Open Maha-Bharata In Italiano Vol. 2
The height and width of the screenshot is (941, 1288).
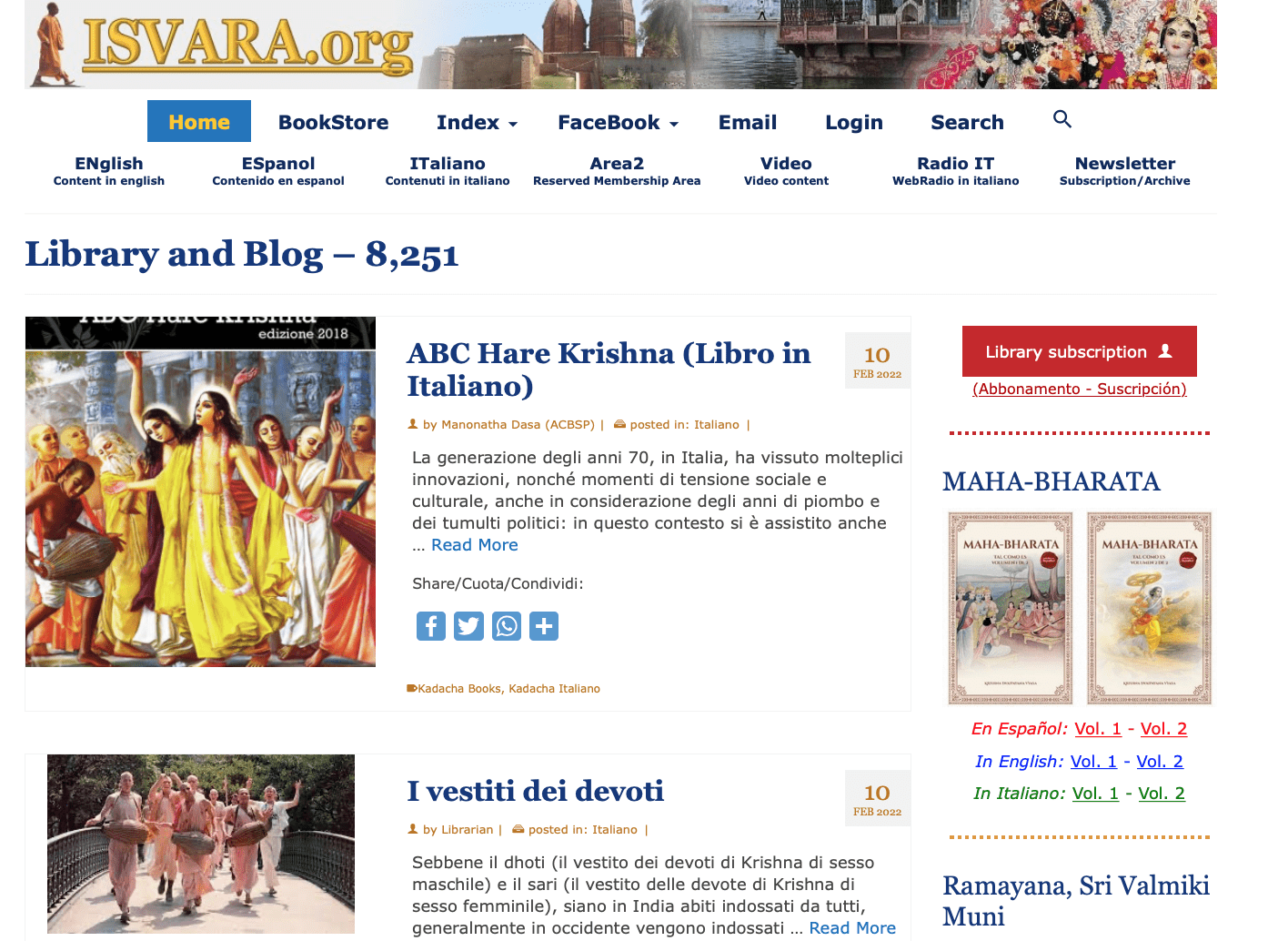click(1162, 794)
